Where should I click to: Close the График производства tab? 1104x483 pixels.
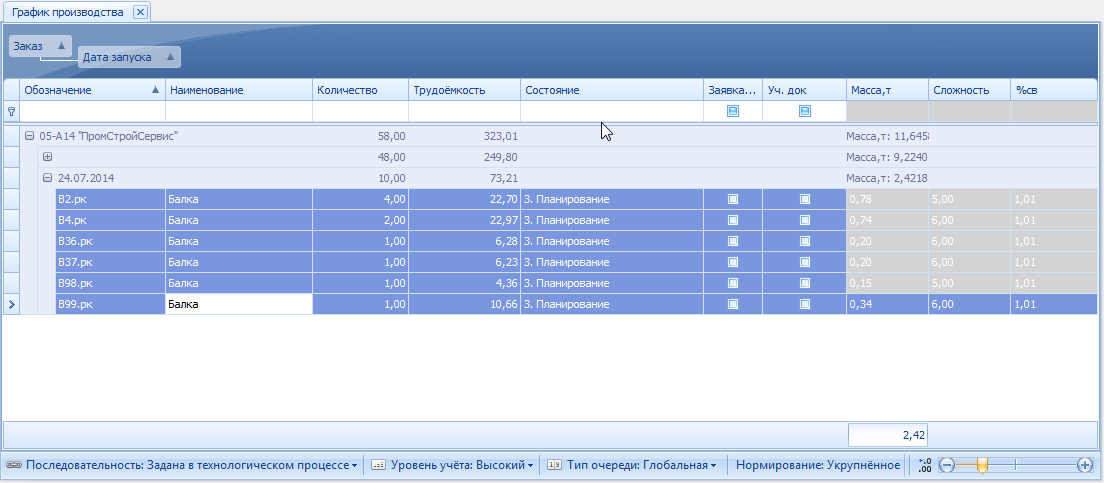pos(140,12)
